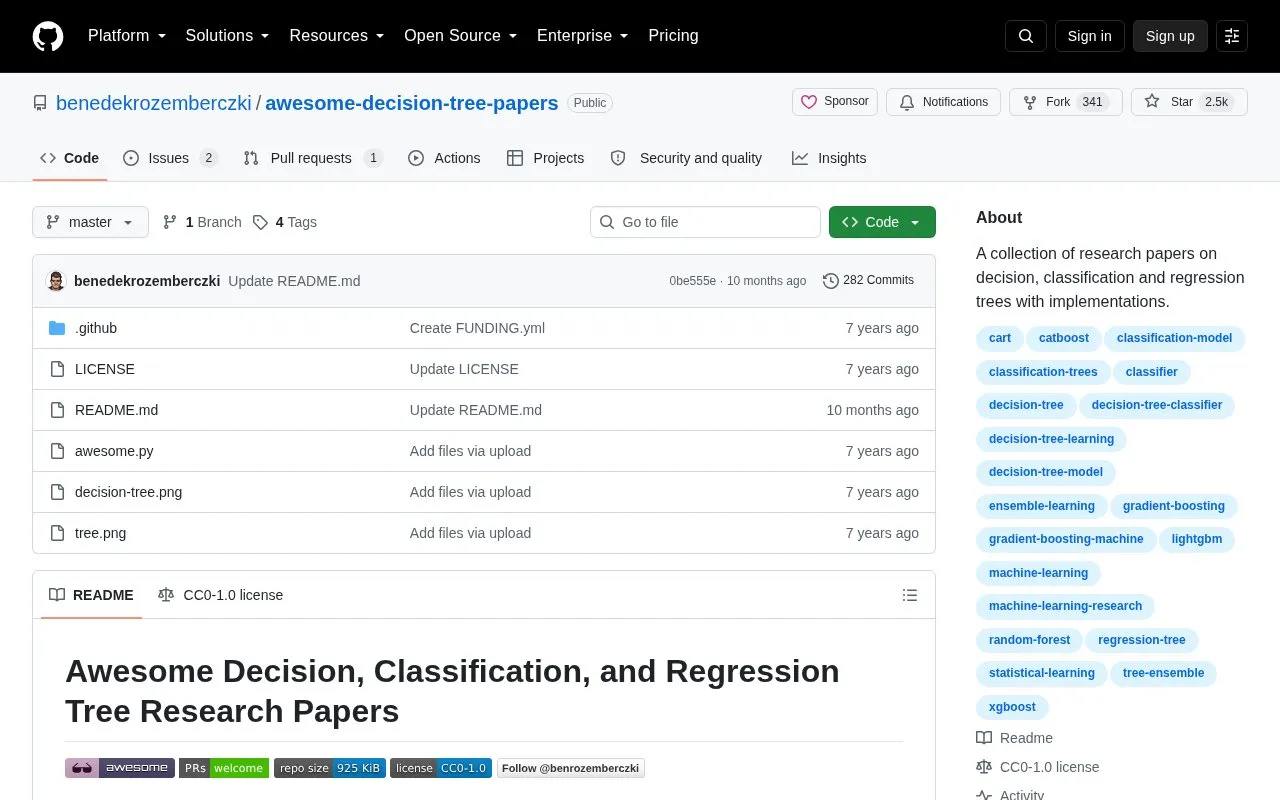
Task: Expand the Enterprise menu
Action: [583, 36]
